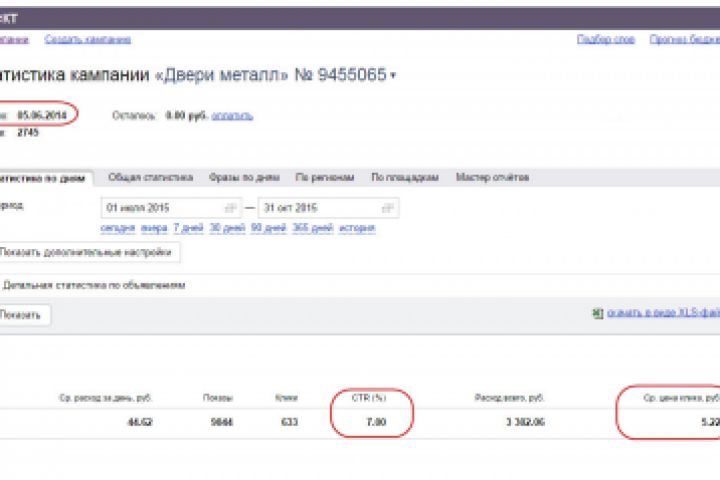The width and height of the screenshot is (720, 480).
Task: Open the 'Подбор слов' link
Action: (606, 40)
